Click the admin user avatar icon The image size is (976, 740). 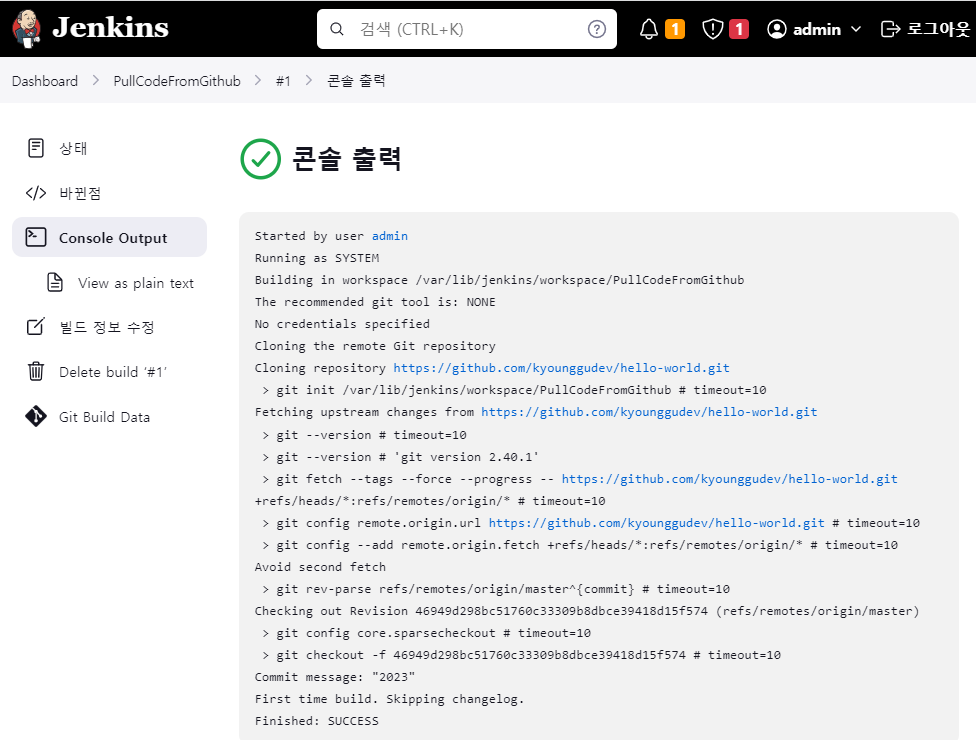[x=777, y=29]
